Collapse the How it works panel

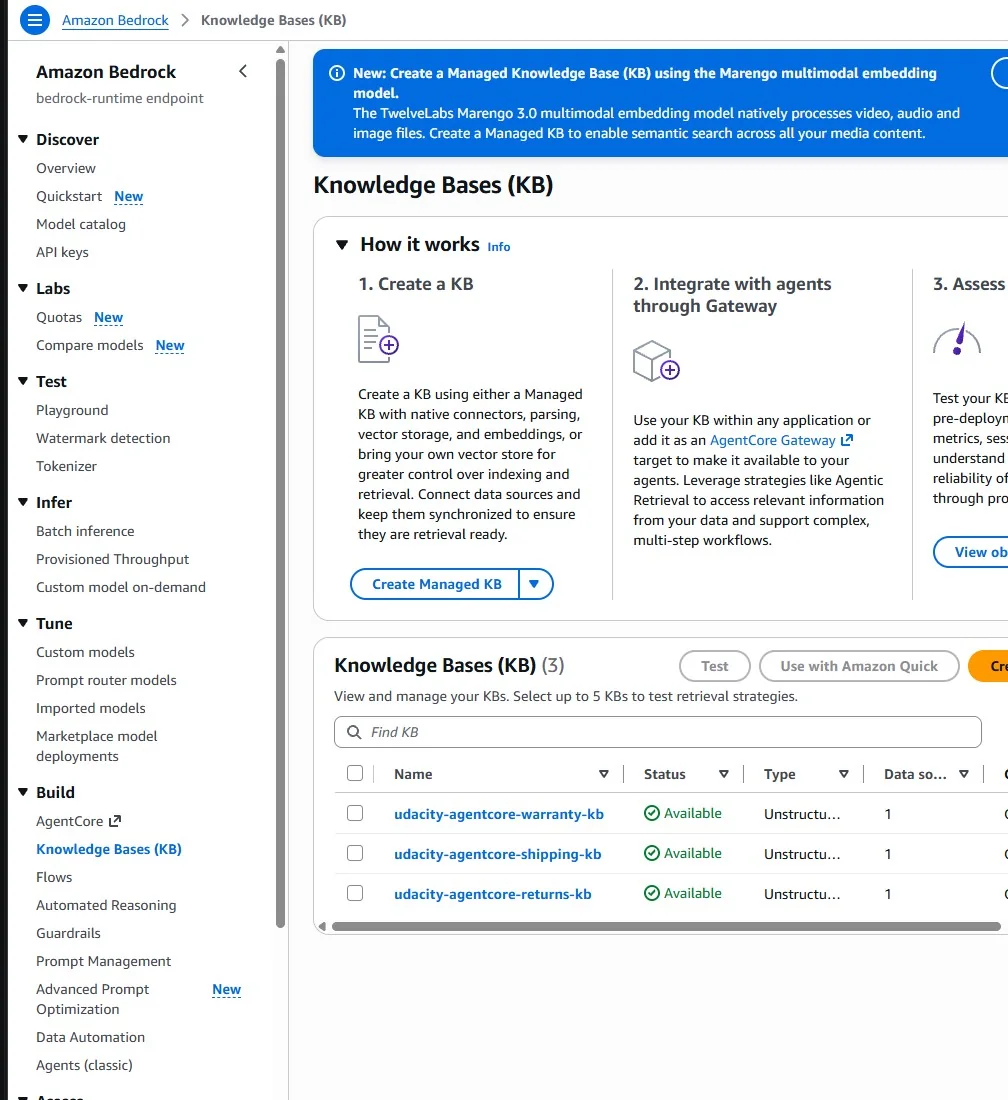click(x=342, y=245)
